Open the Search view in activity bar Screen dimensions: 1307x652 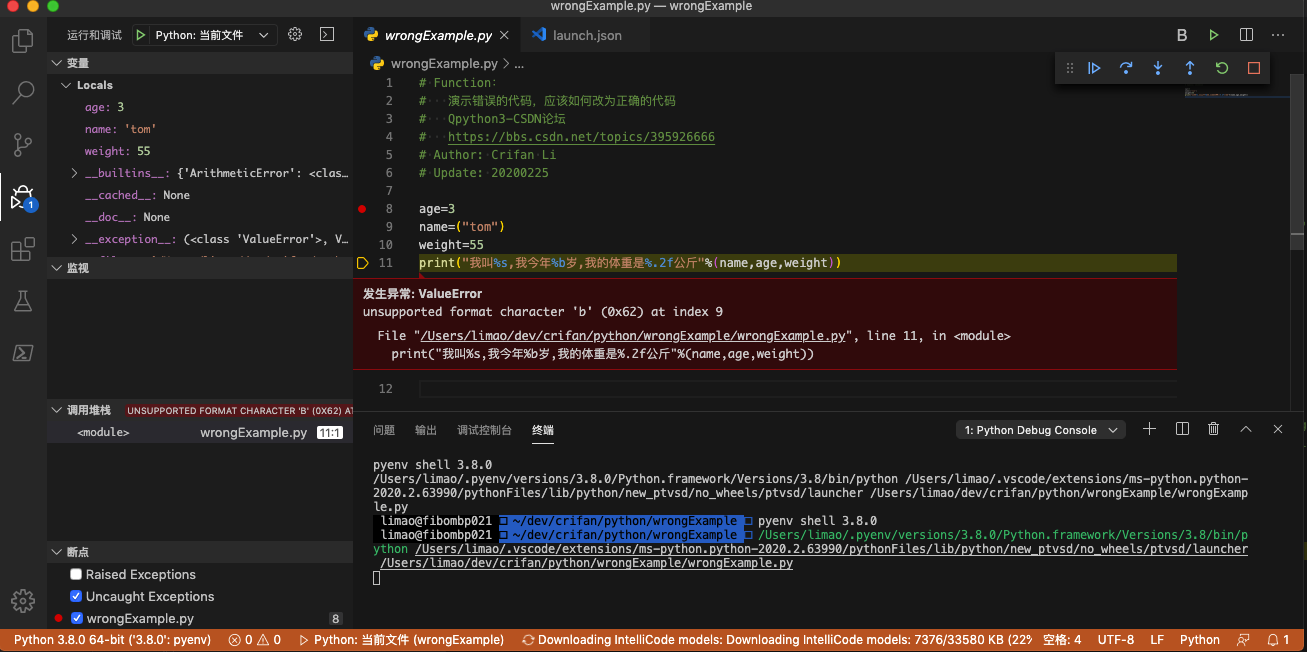pos(22,93)
